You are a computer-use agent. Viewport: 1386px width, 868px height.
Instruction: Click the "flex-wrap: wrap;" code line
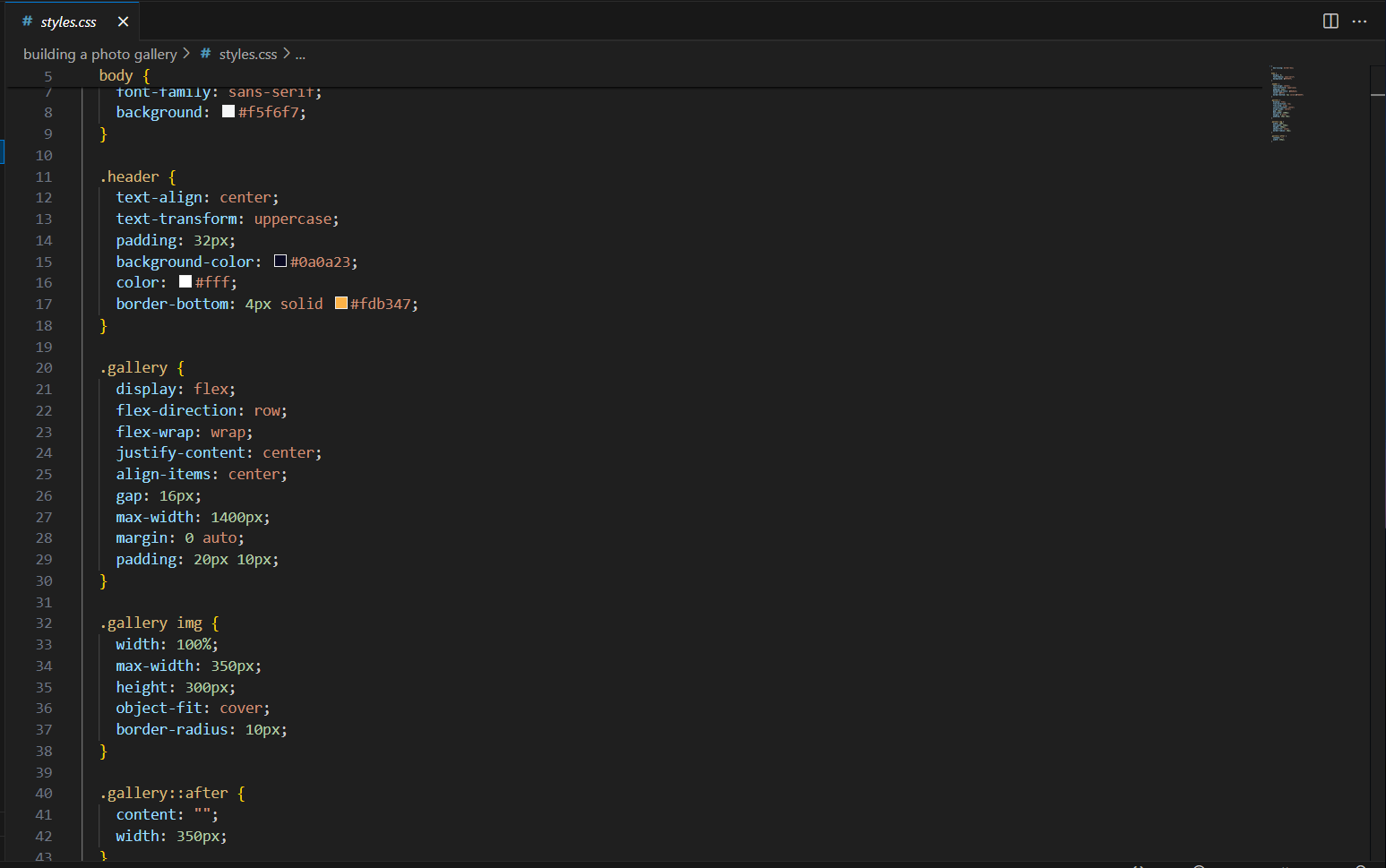pos(184,432)
